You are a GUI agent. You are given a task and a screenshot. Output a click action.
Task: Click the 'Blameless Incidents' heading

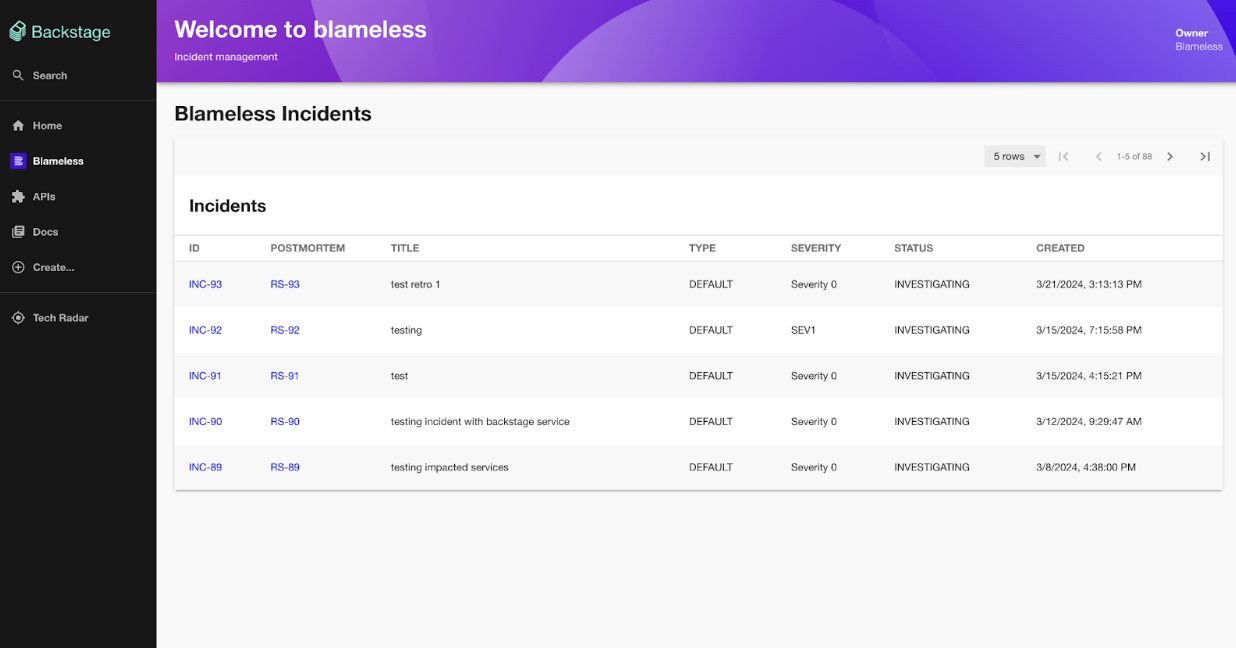pyautogui.click(x=273, y=114)
